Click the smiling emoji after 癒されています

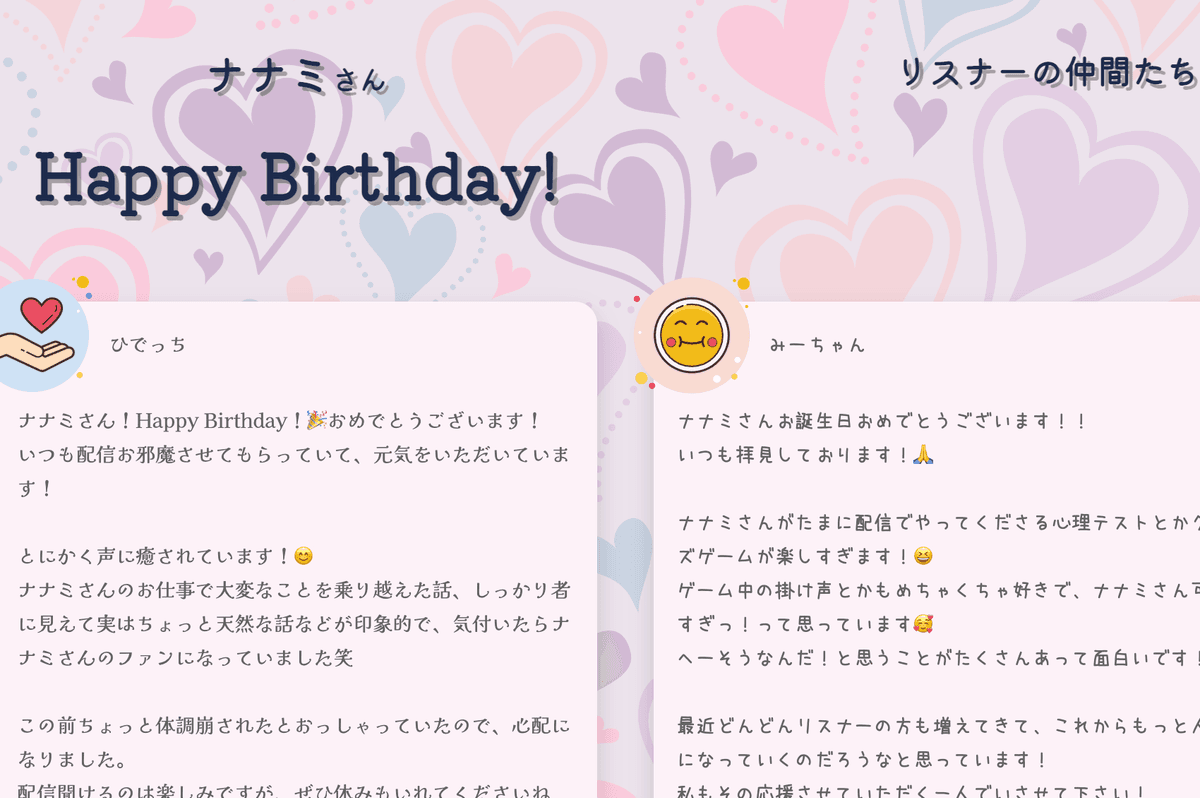pyautogui.click(x=303, y=555)
